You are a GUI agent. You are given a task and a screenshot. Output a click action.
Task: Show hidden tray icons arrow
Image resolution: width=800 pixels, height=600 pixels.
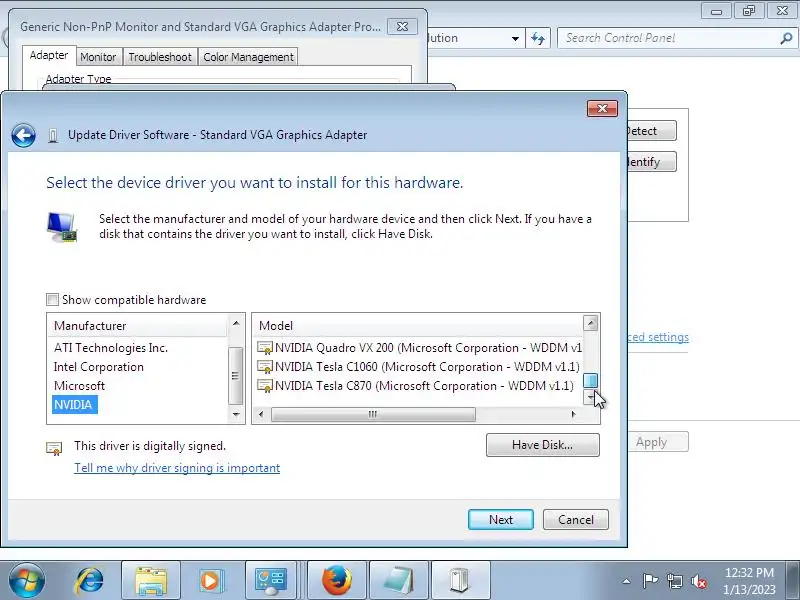627,581
